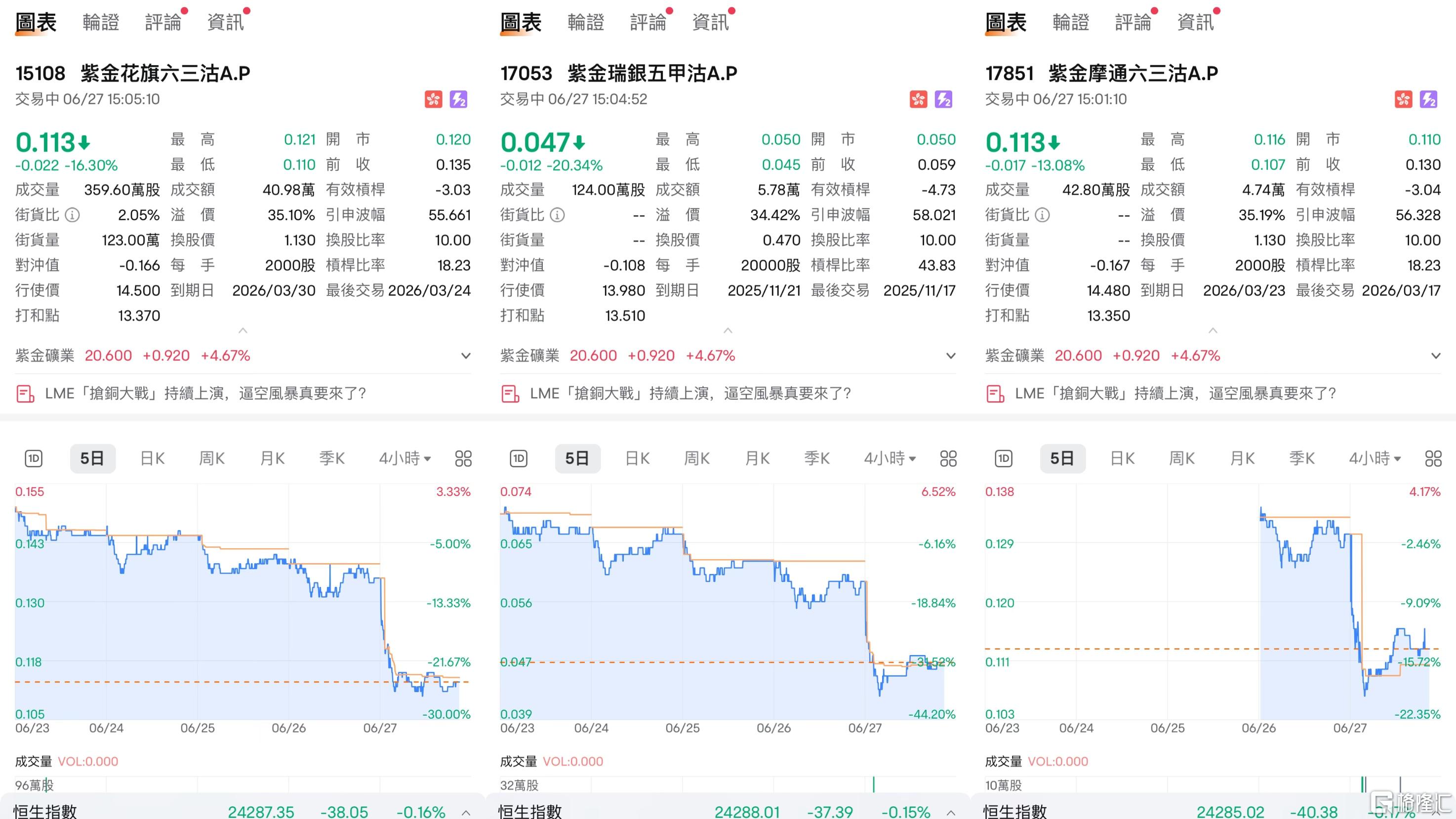This screenshot has height=819, width=1456.
Task: Open 4小時 dropdown in 15108 chart
Action: 404,458
